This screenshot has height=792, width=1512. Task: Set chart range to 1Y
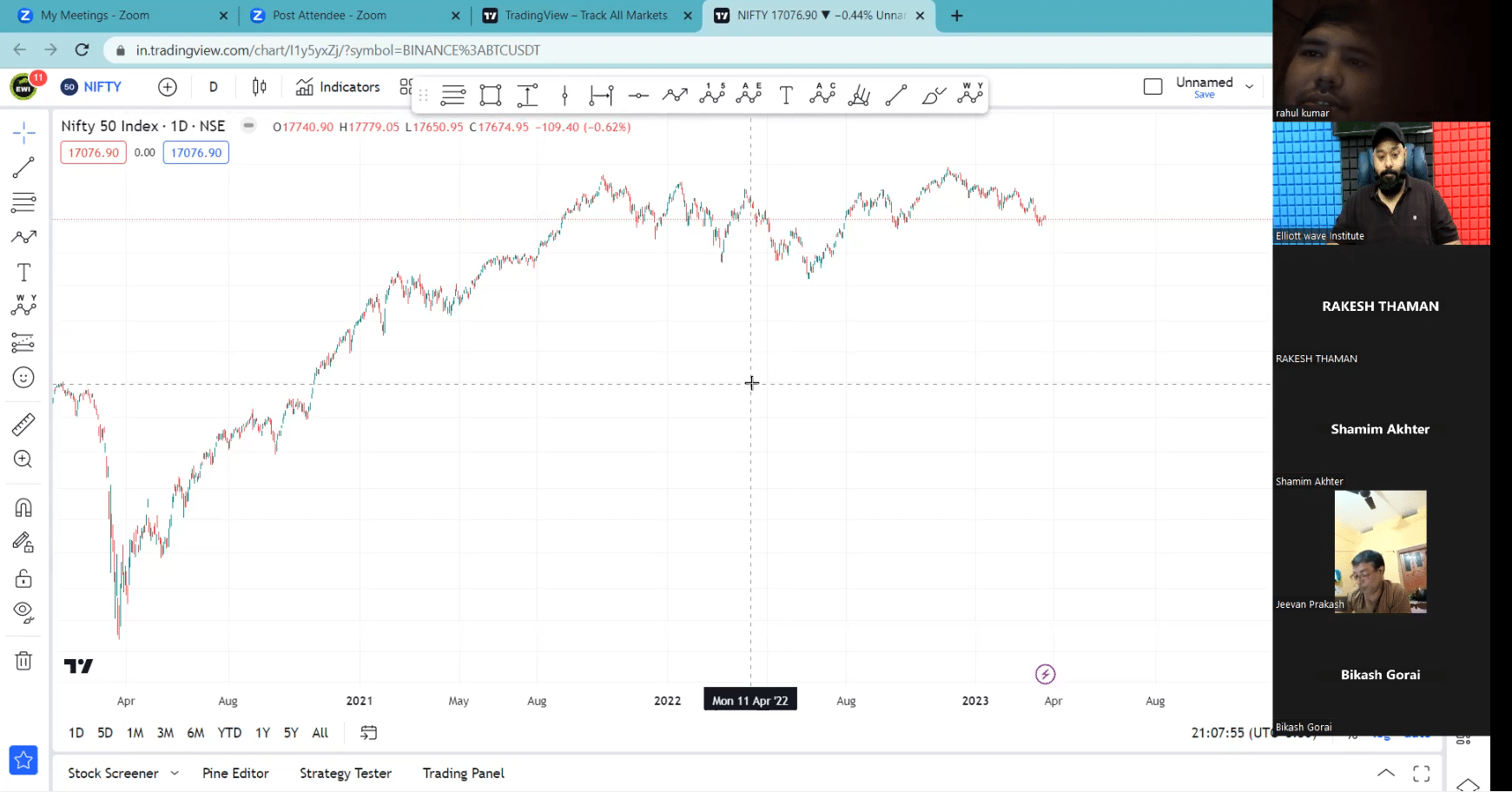(262, 733)
